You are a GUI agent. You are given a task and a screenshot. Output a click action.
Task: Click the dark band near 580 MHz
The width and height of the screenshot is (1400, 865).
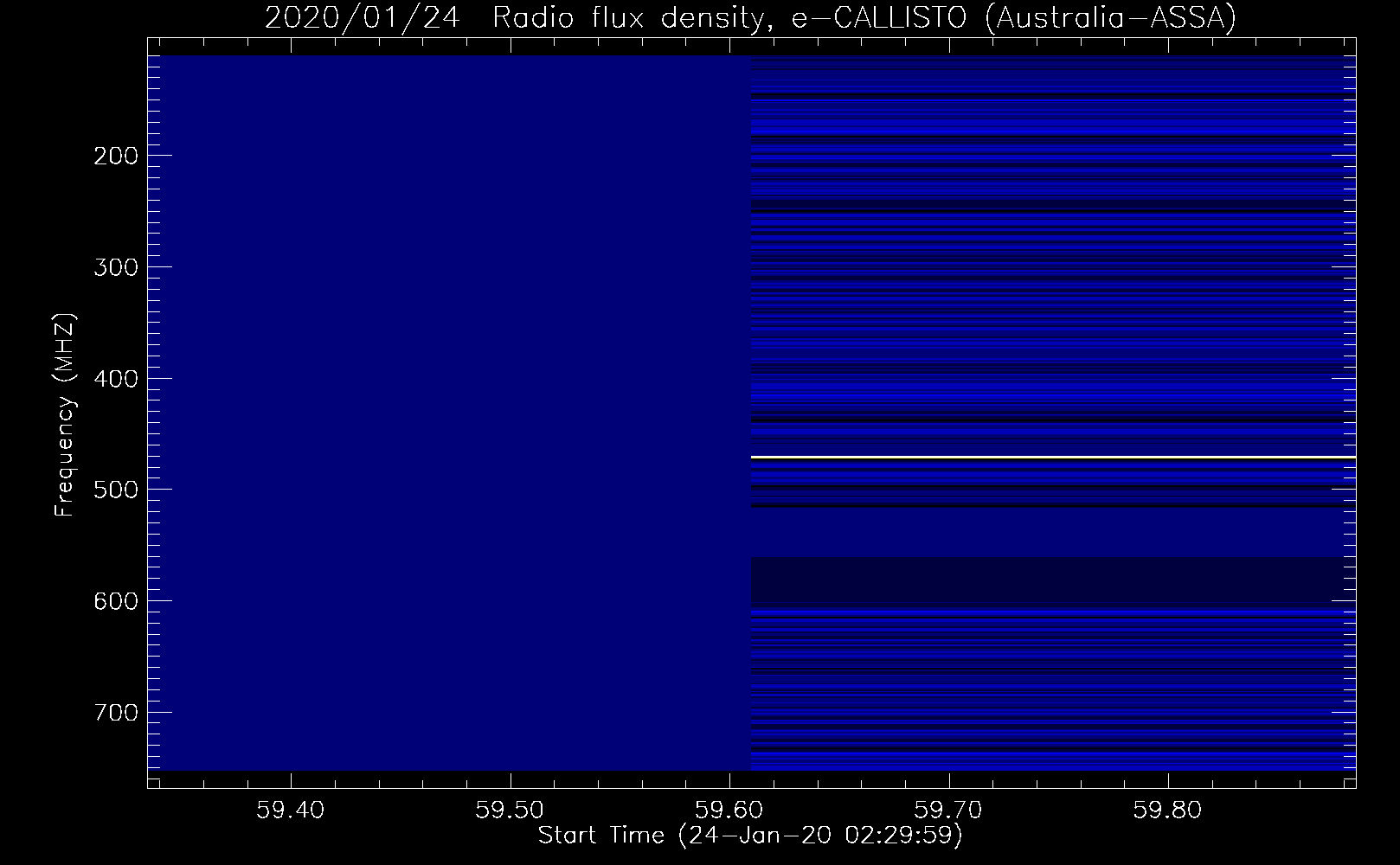1053,580
